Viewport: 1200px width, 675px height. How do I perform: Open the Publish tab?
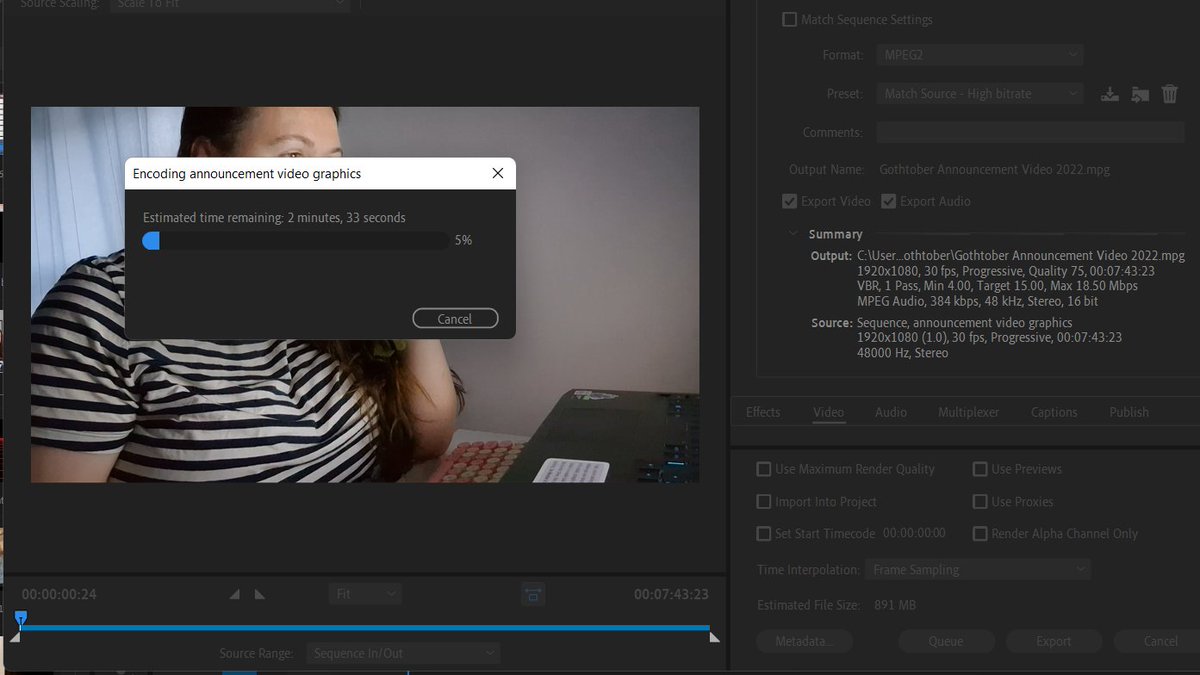pyautogui.click(x=1129, y=412)
